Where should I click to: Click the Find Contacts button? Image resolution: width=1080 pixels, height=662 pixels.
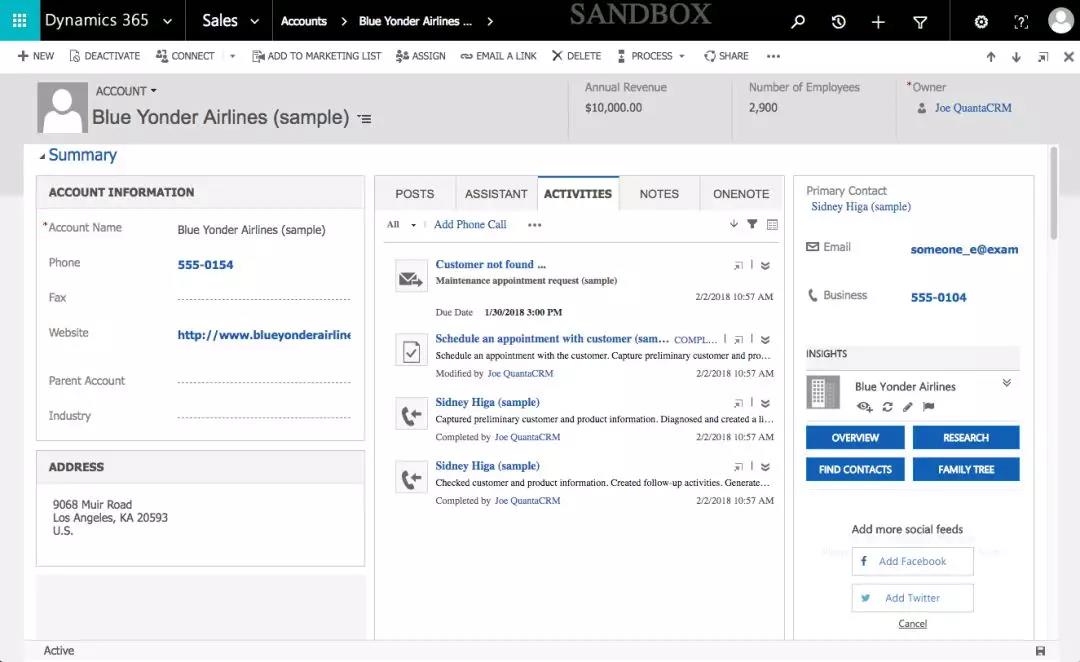pyautogui.click(x=855, y=469)
